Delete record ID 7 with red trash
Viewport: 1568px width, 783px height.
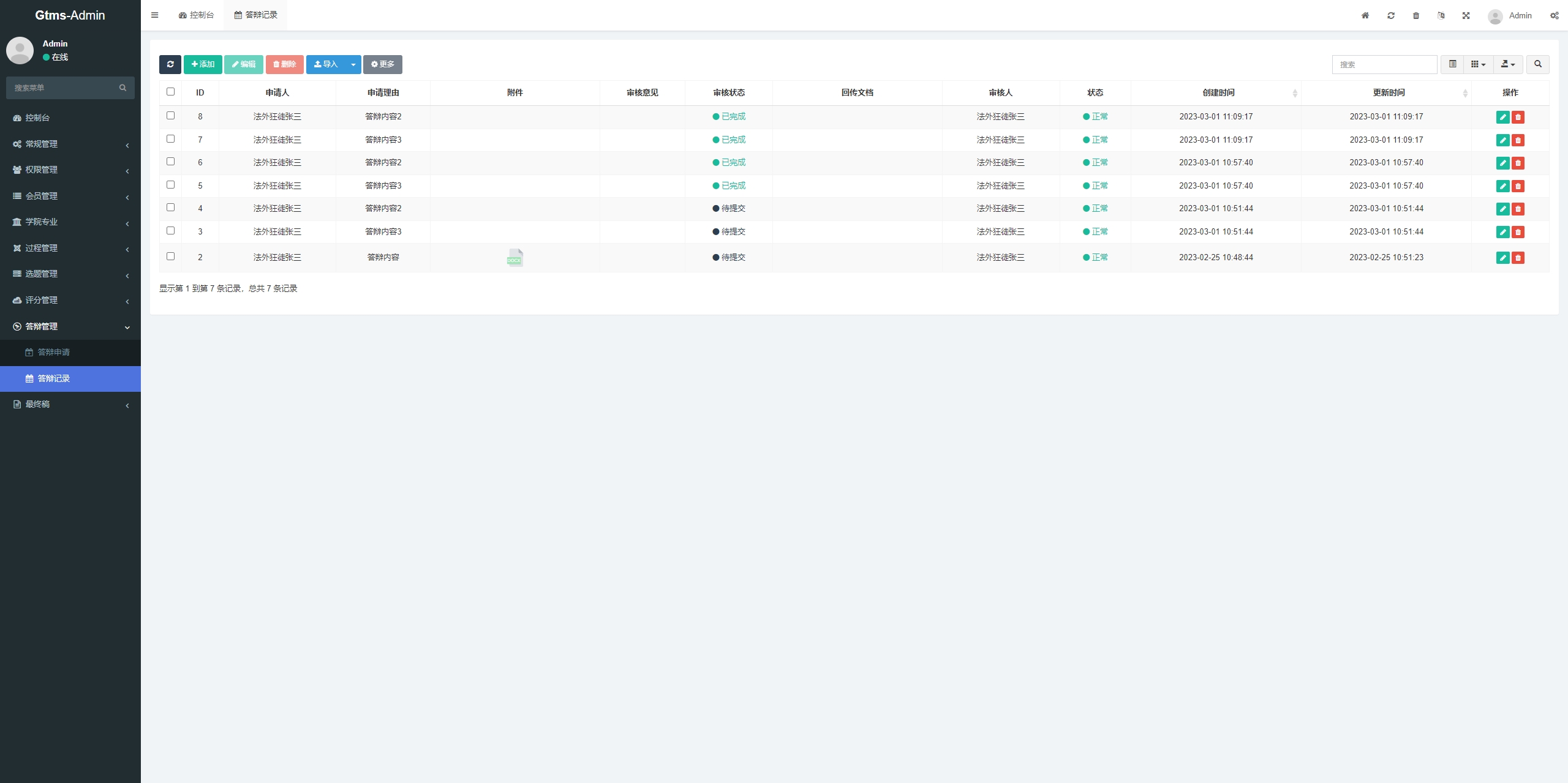point(1518,140)
